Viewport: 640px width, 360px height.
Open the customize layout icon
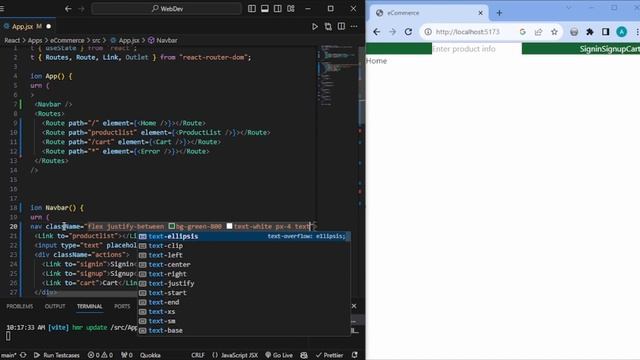tap(291, 9)
